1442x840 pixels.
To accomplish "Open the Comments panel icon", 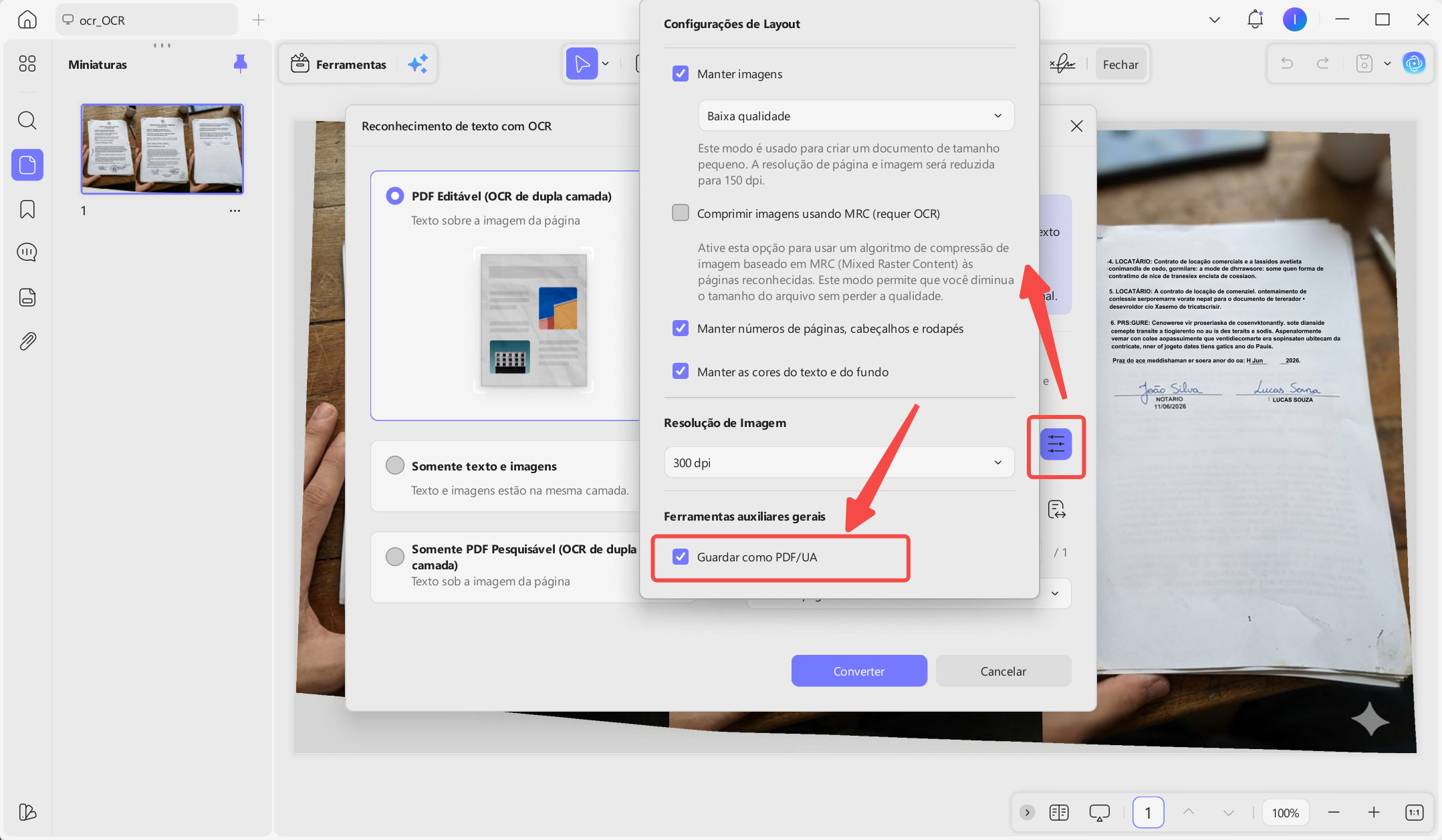I will click(x=27, y=253).
